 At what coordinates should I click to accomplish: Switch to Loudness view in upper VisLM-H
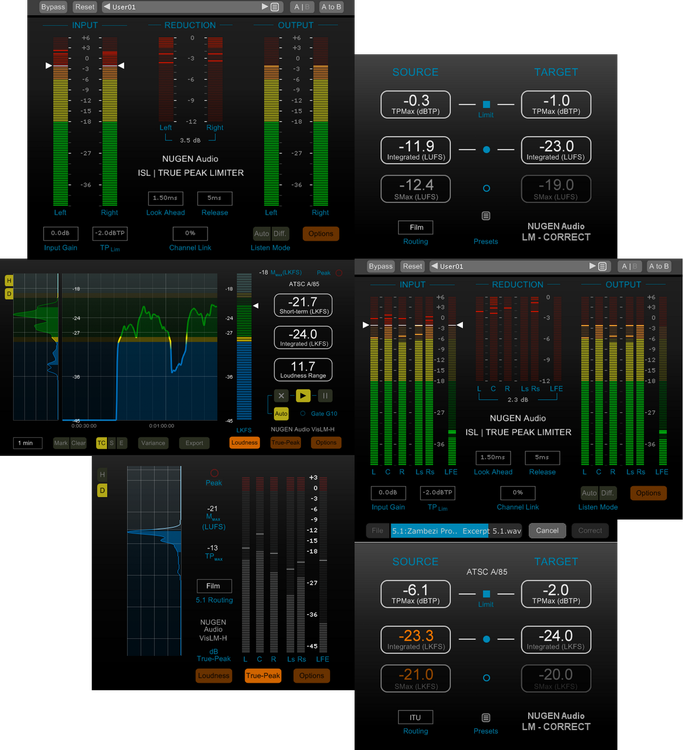(244, 443)
